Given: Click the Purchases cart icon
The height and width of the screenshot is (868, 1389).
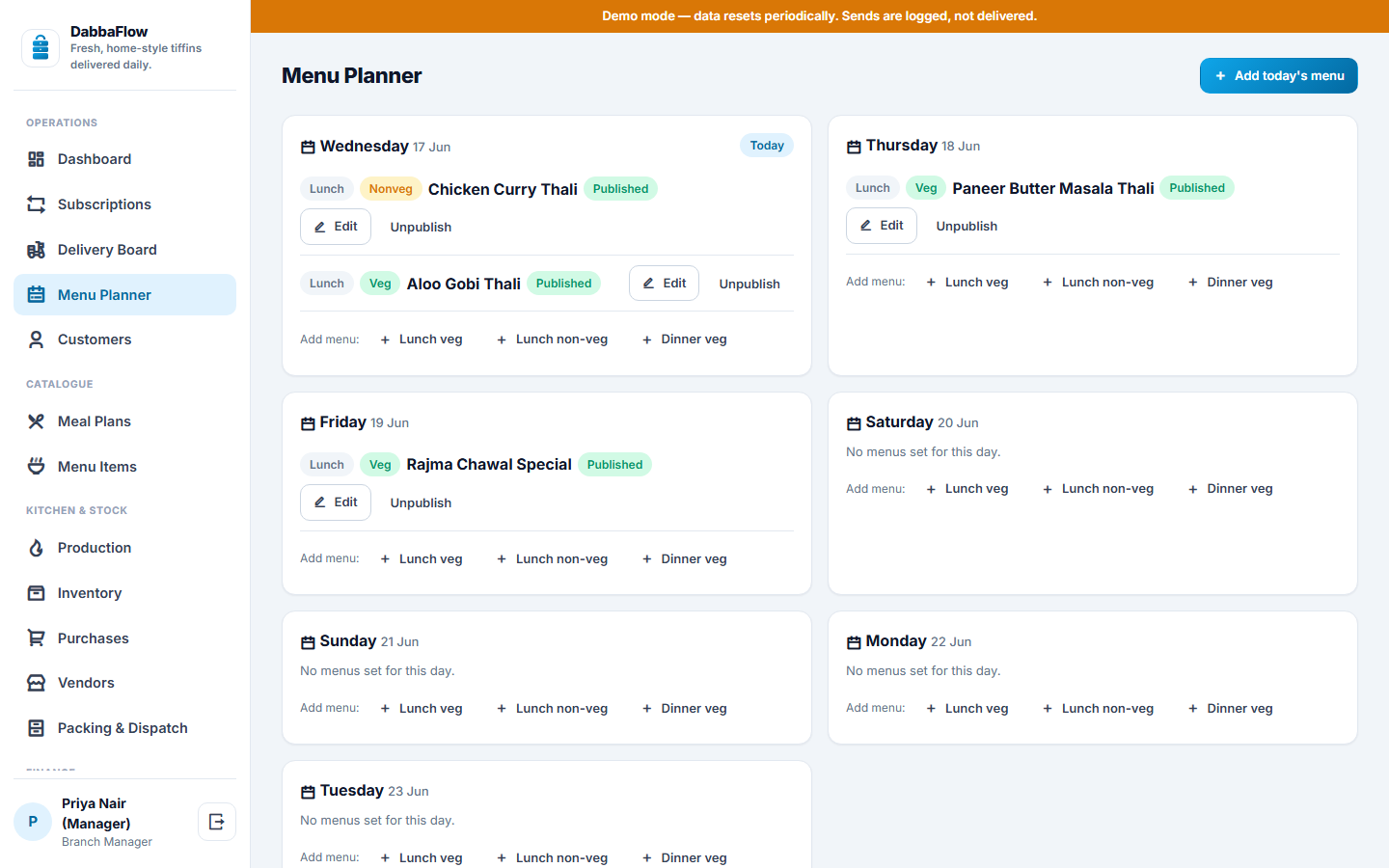Looking at the screenshot, I should tap(36, 638).
